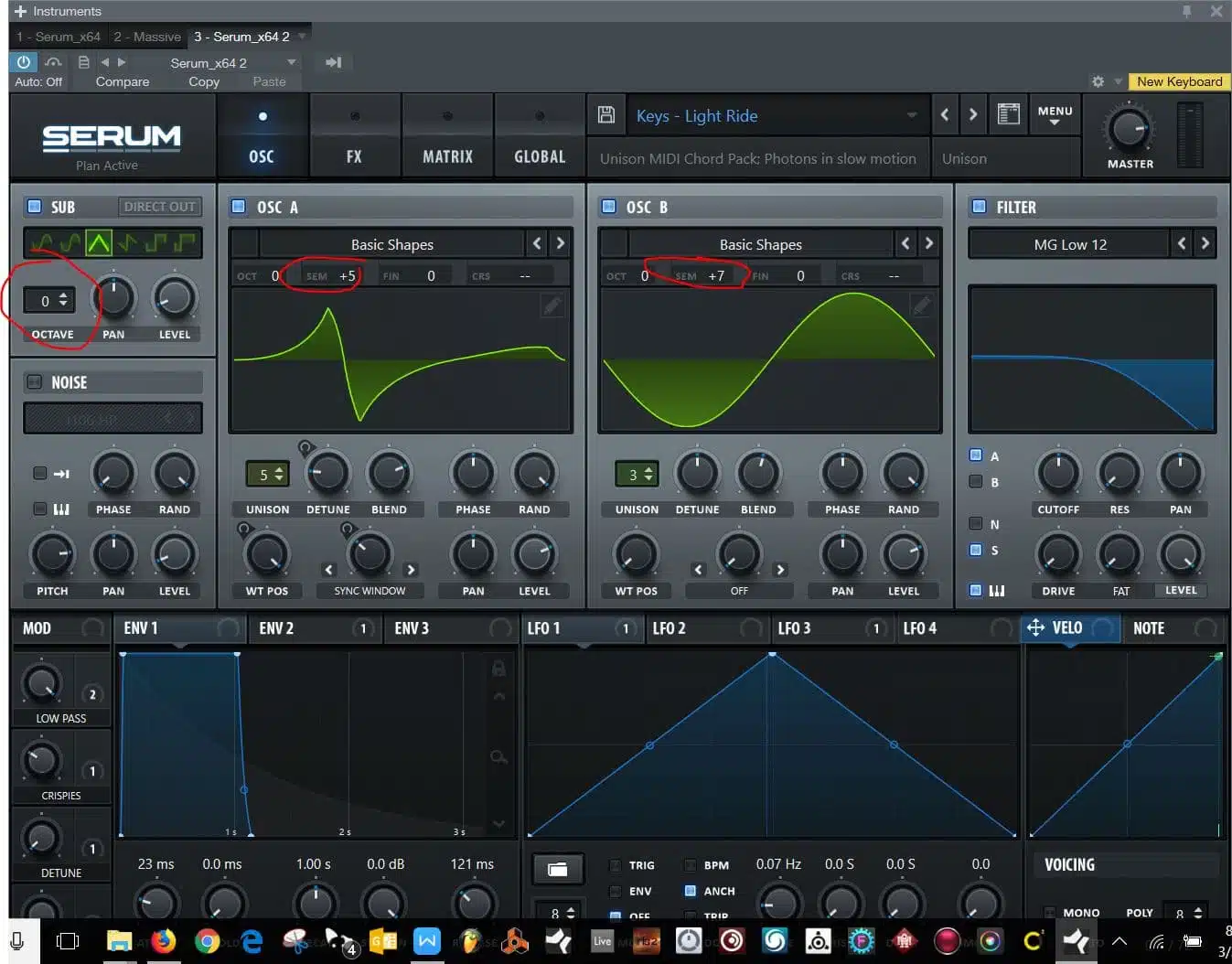Open the OSC A Basic Shapes wavetable selector
This screenshot has width=1232, height=964.
pos(391,244)
